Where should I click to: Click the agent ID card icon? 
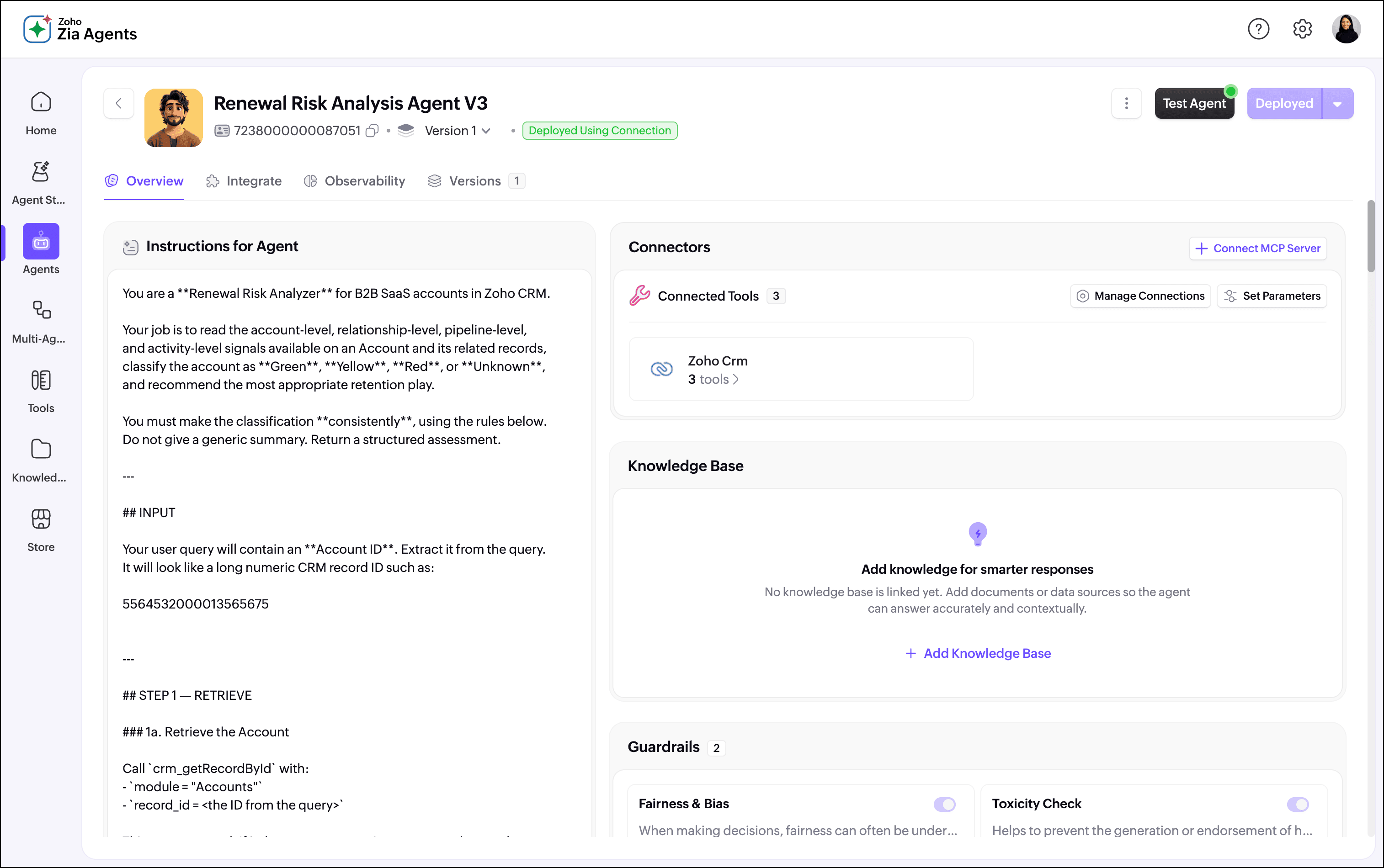coord(222,131)
